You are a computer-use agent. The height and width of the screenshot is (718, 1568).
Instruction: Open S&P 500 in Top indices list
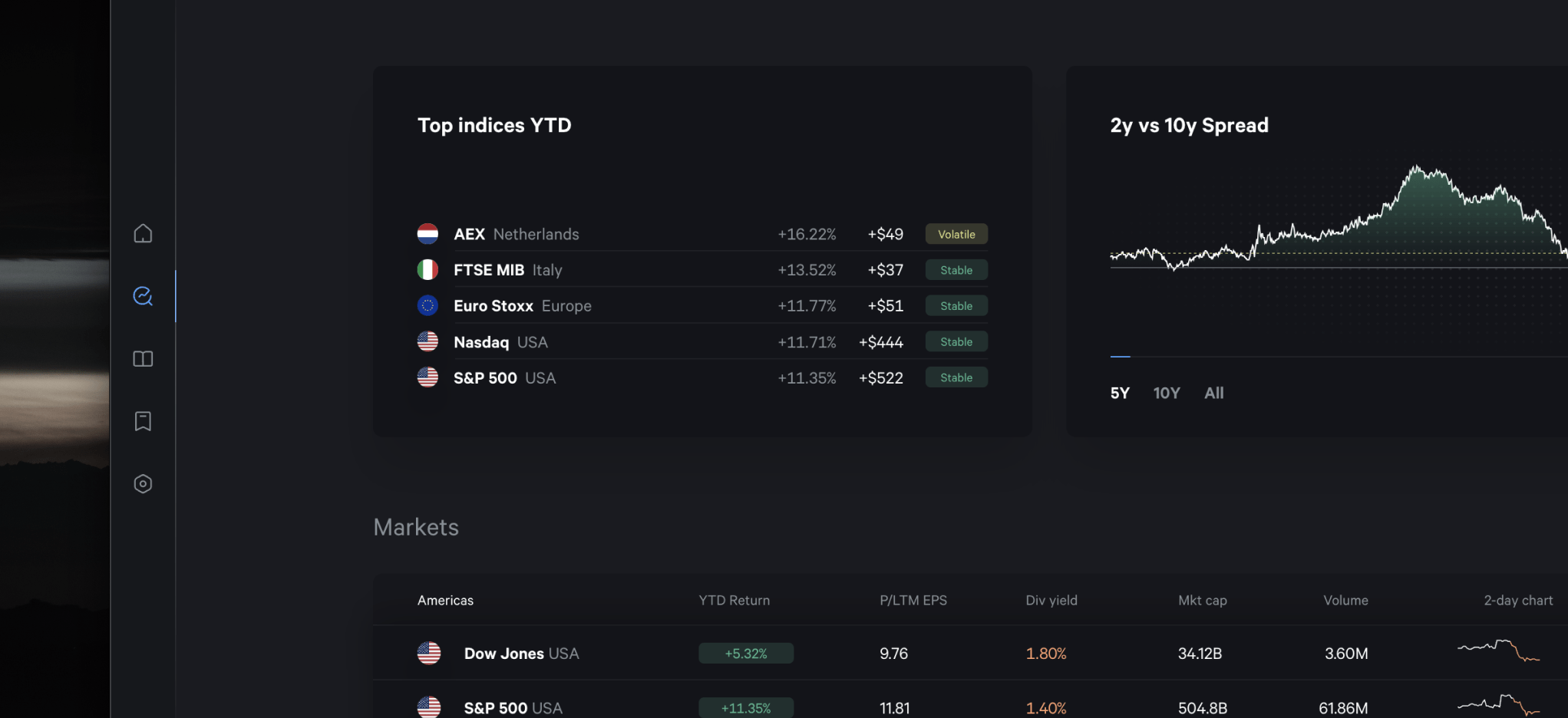[x=504, y=378]
